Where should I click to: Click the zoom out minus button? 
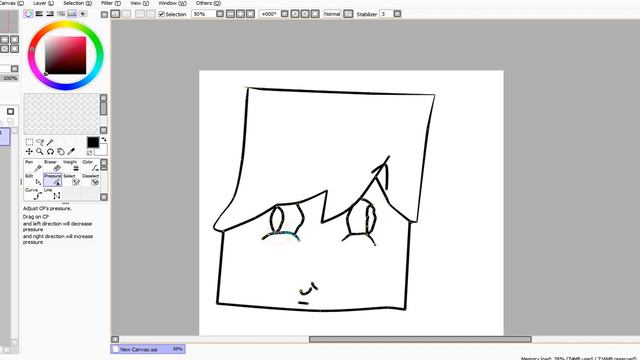point(231,14)
